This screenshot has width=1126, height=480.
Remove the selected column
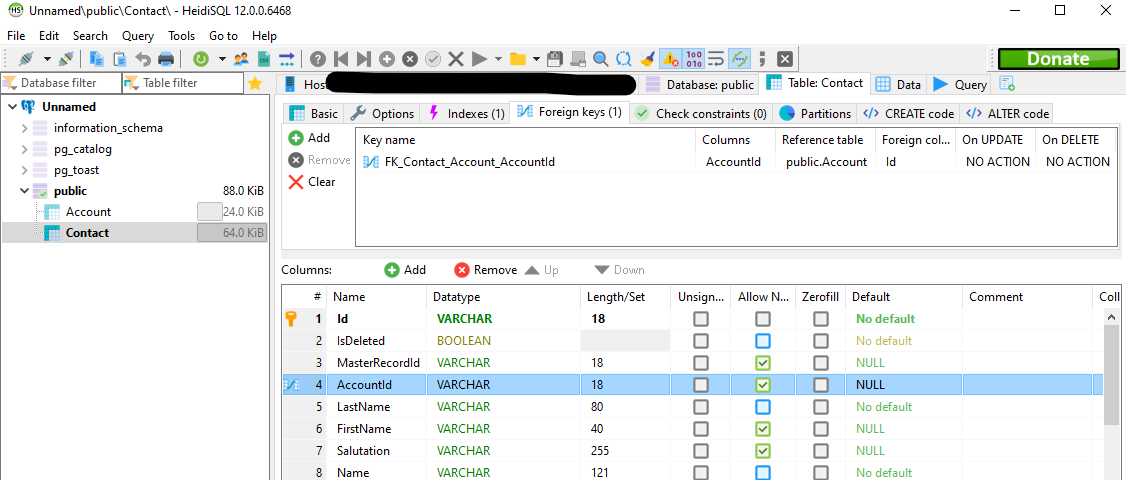coord(485,270)
